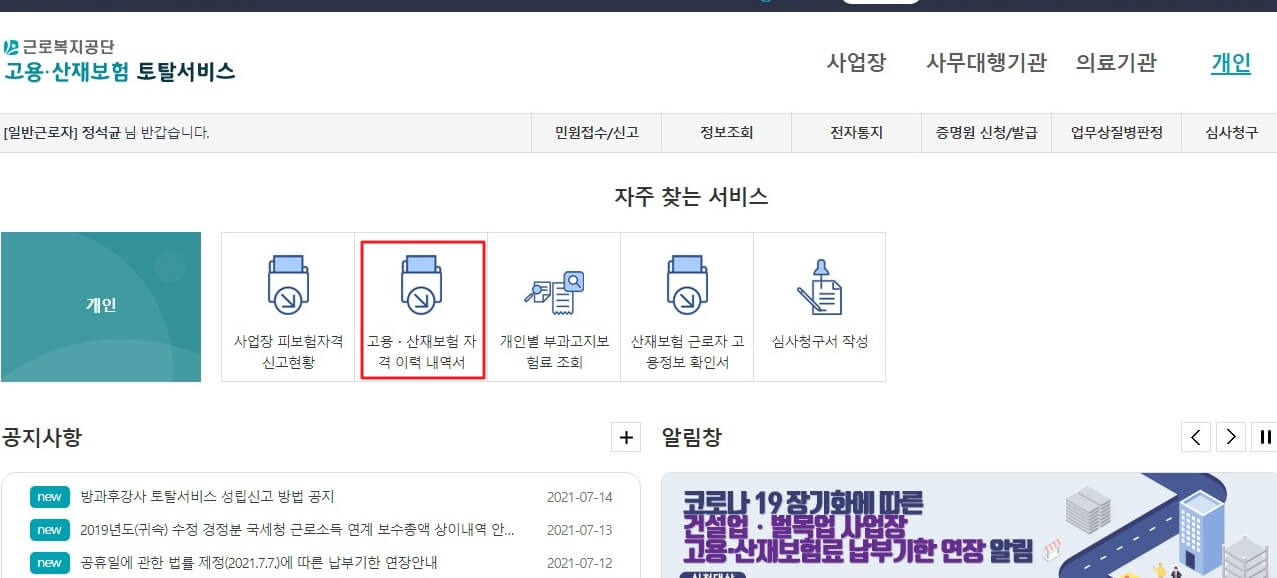
Task: Click the plus icon beside 공지사항
Action: pyautogui.click(x=627, y=437)
